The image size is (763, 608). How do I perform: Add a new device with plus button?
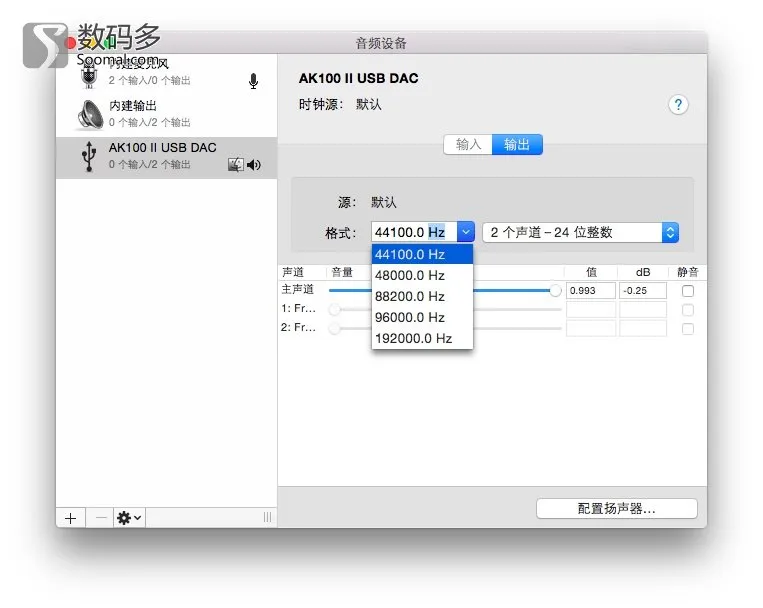coord(71,518)
